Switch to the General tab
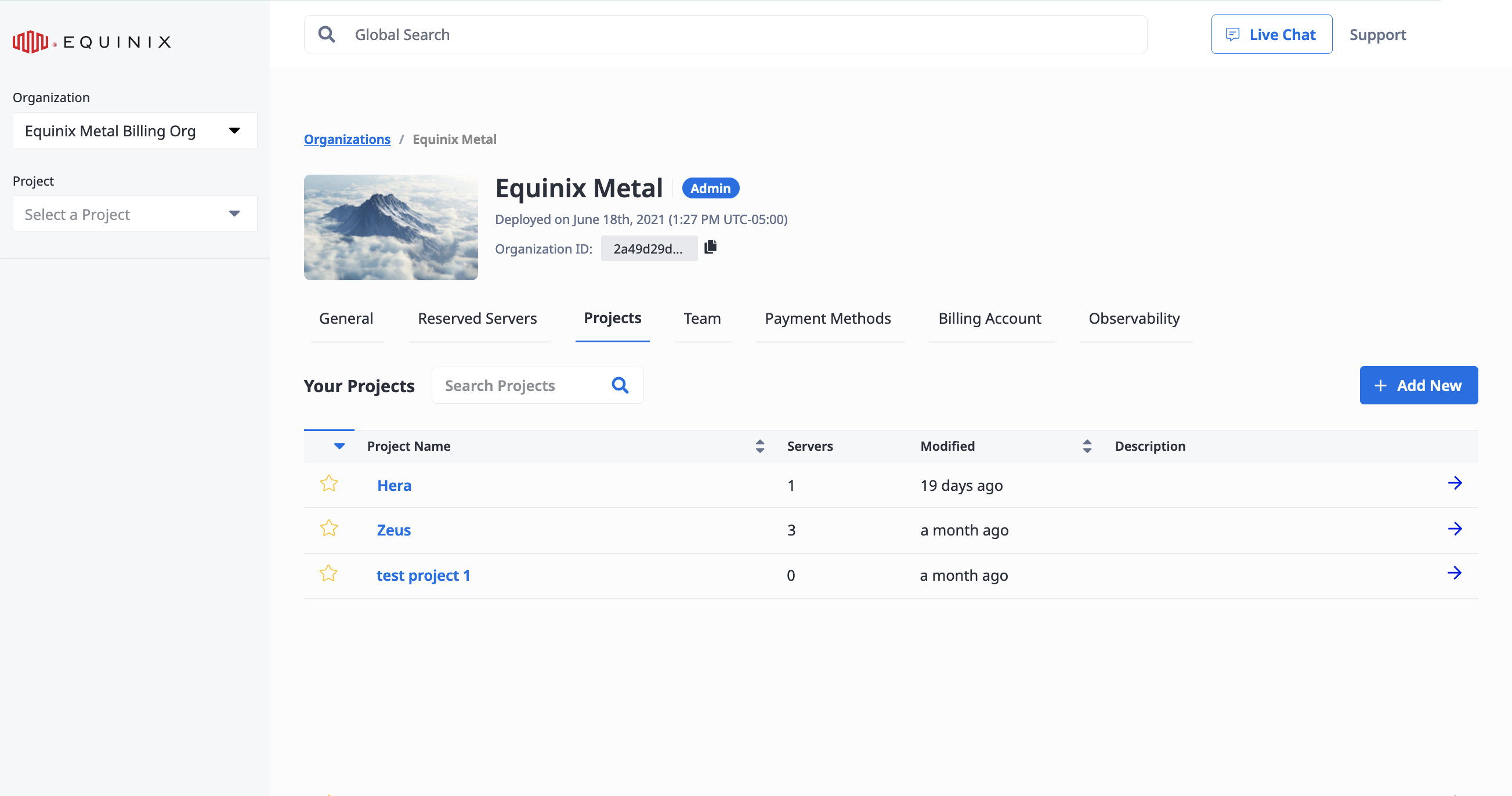This screenshot has width=1512, height=796. coord(346,318)
